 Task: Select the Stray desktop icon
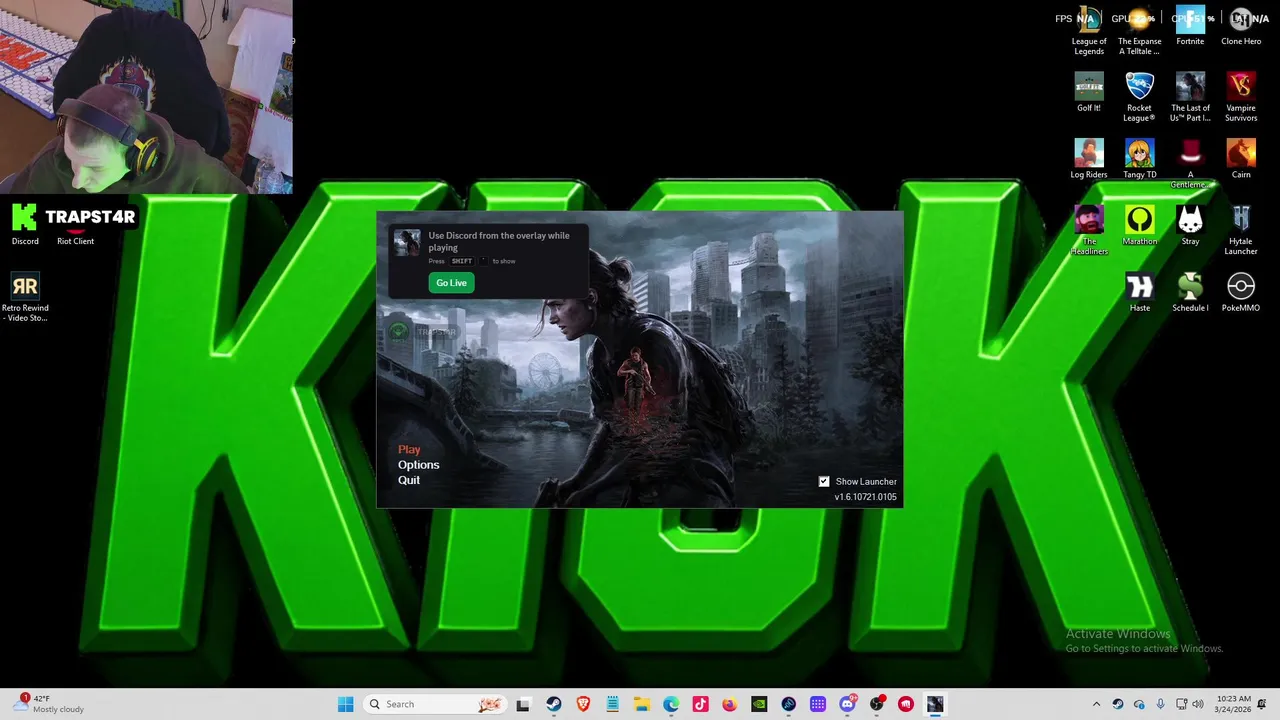1190,226
